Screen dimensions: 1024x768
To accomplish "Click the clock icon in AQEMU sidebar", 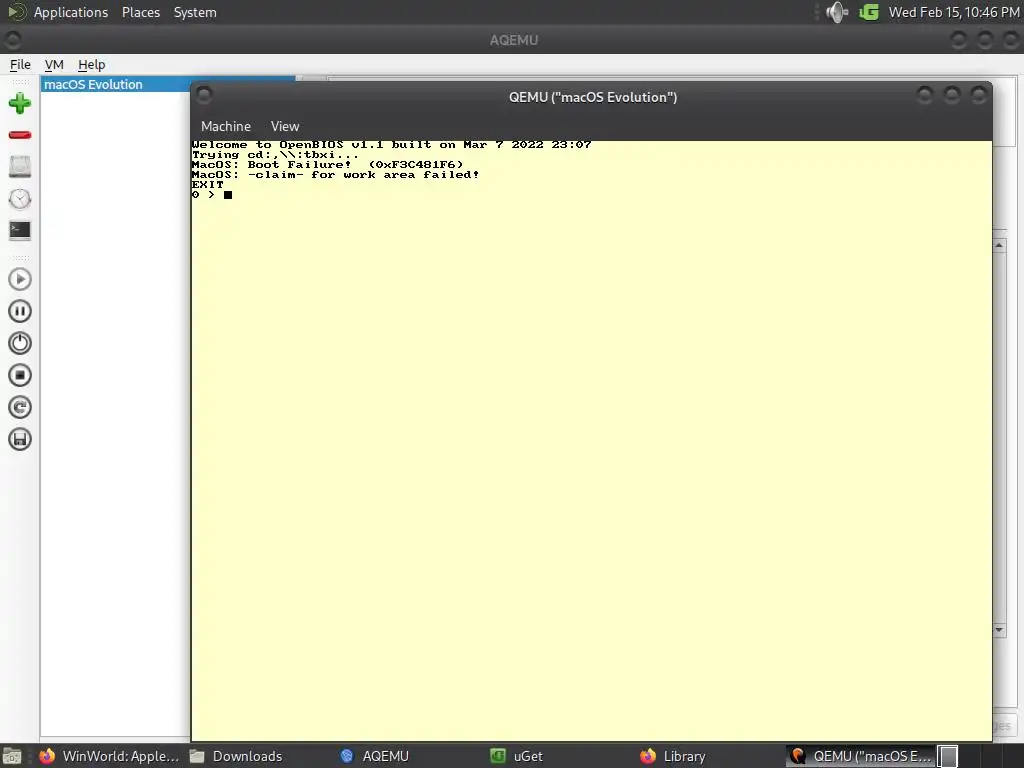I will click(x=20, y=199).
